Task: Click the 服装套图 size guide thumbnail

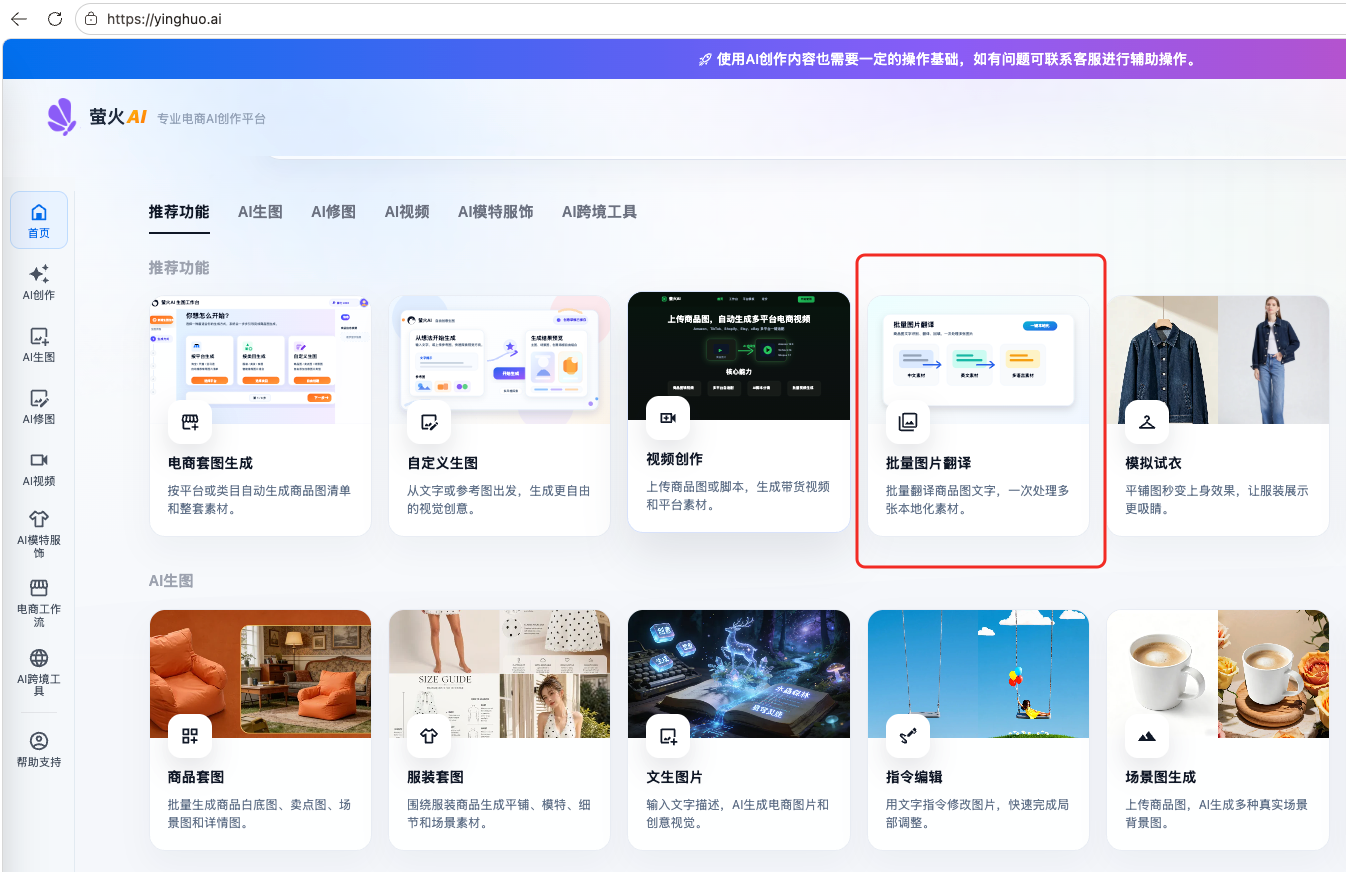Action: point(499,674)
